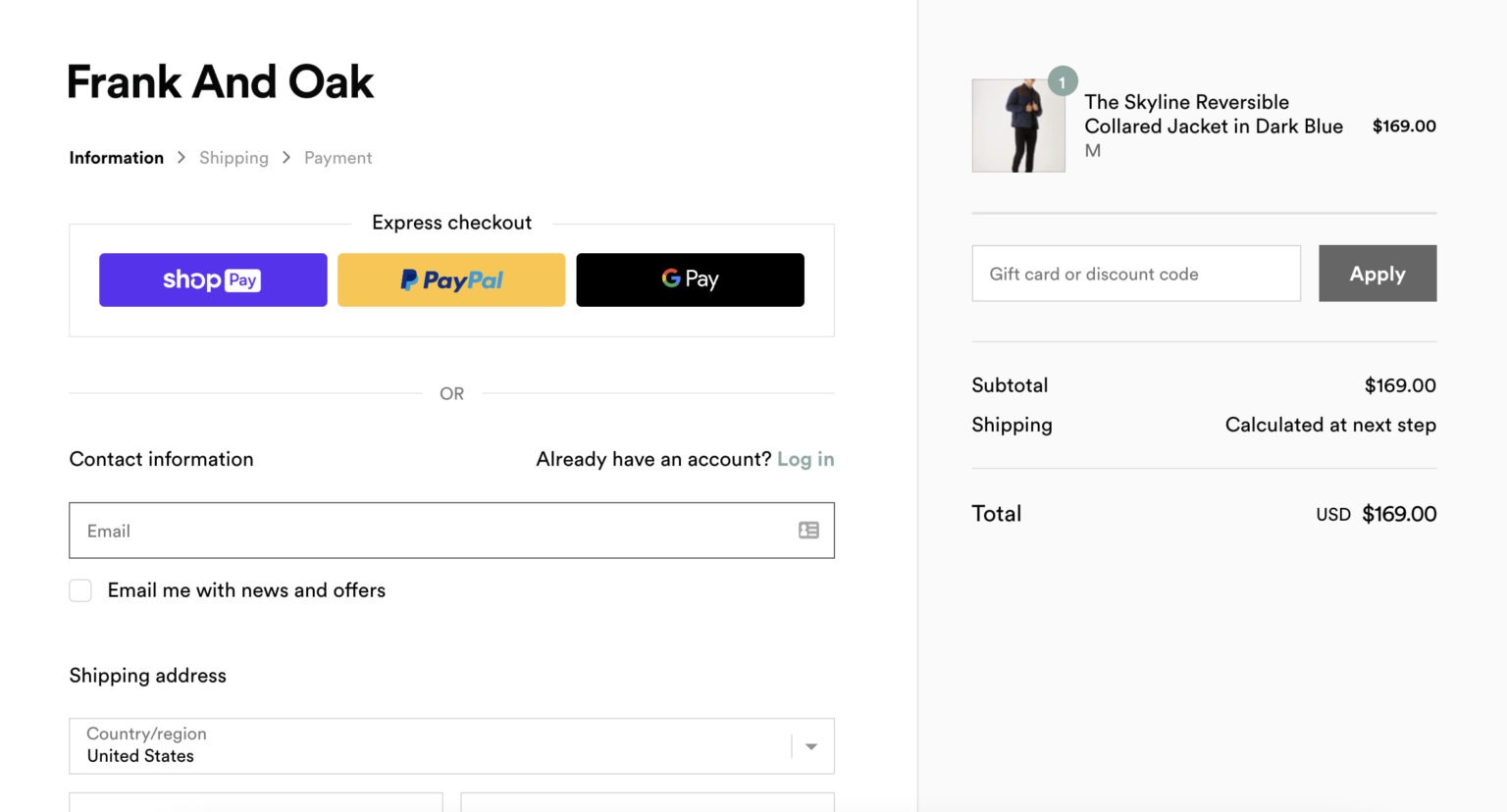Enable 'Email me with news and offers'
Screen dimensions: 1507x812
click(79, 589)
